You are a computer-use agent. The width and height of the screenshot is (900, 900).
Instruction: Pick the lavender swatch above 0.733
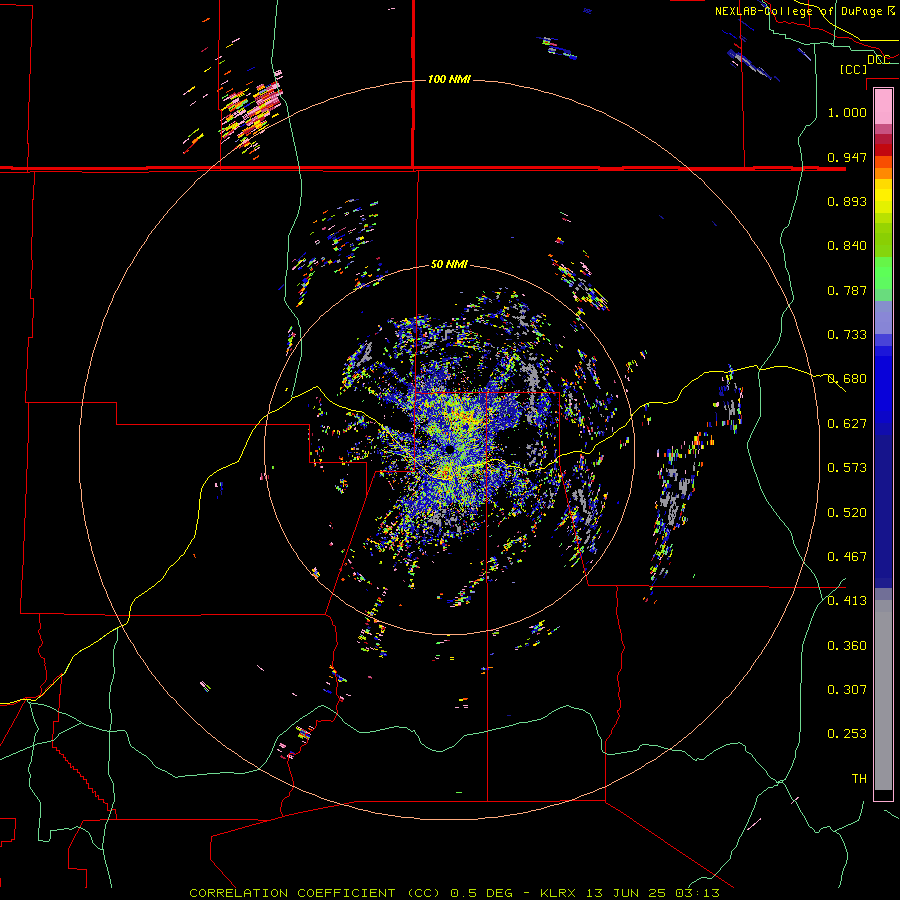883,317
